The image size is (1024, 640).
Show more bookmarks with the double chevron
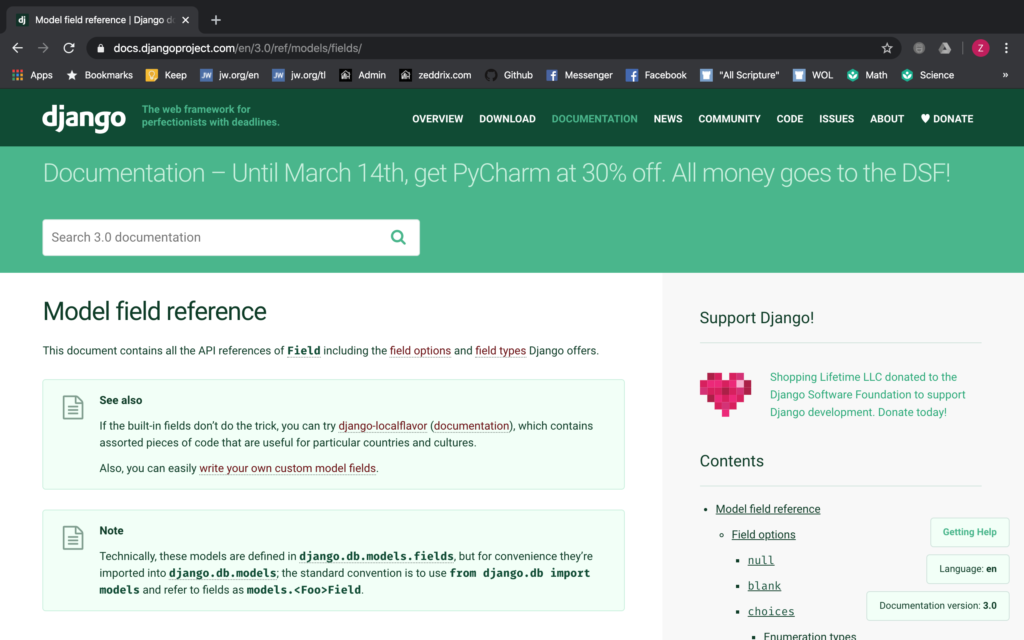(x=1005, y=75)
